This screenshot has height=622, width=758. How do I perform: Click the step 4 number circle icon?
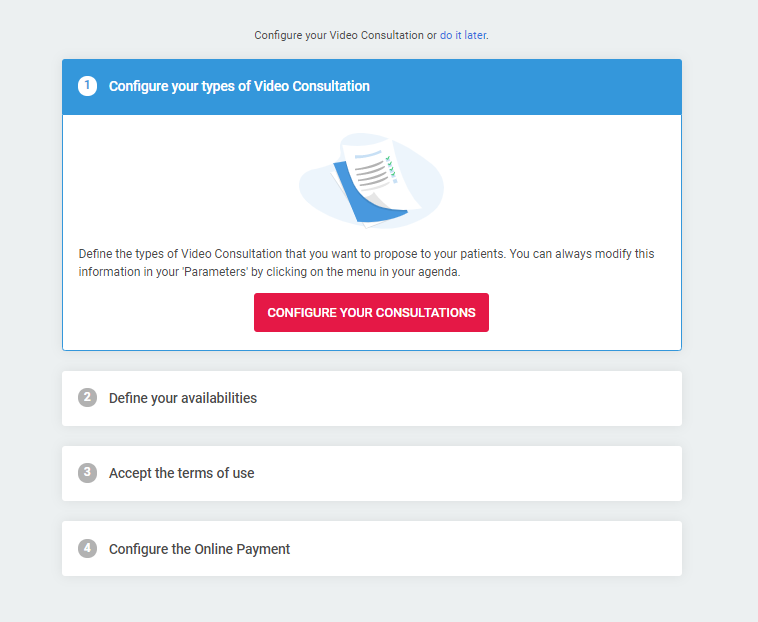[87, 548]
